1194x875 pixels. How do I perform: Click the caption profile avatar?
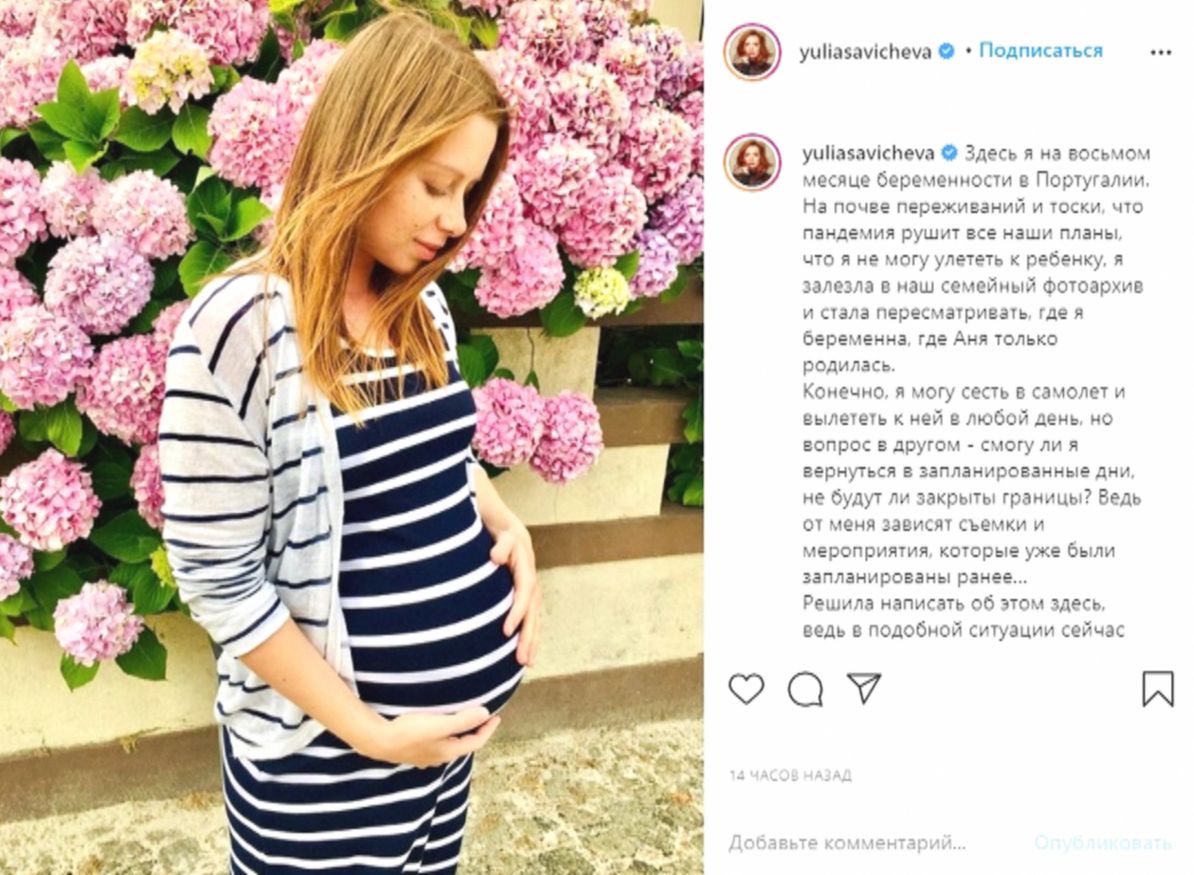click(x=752, y=162)
